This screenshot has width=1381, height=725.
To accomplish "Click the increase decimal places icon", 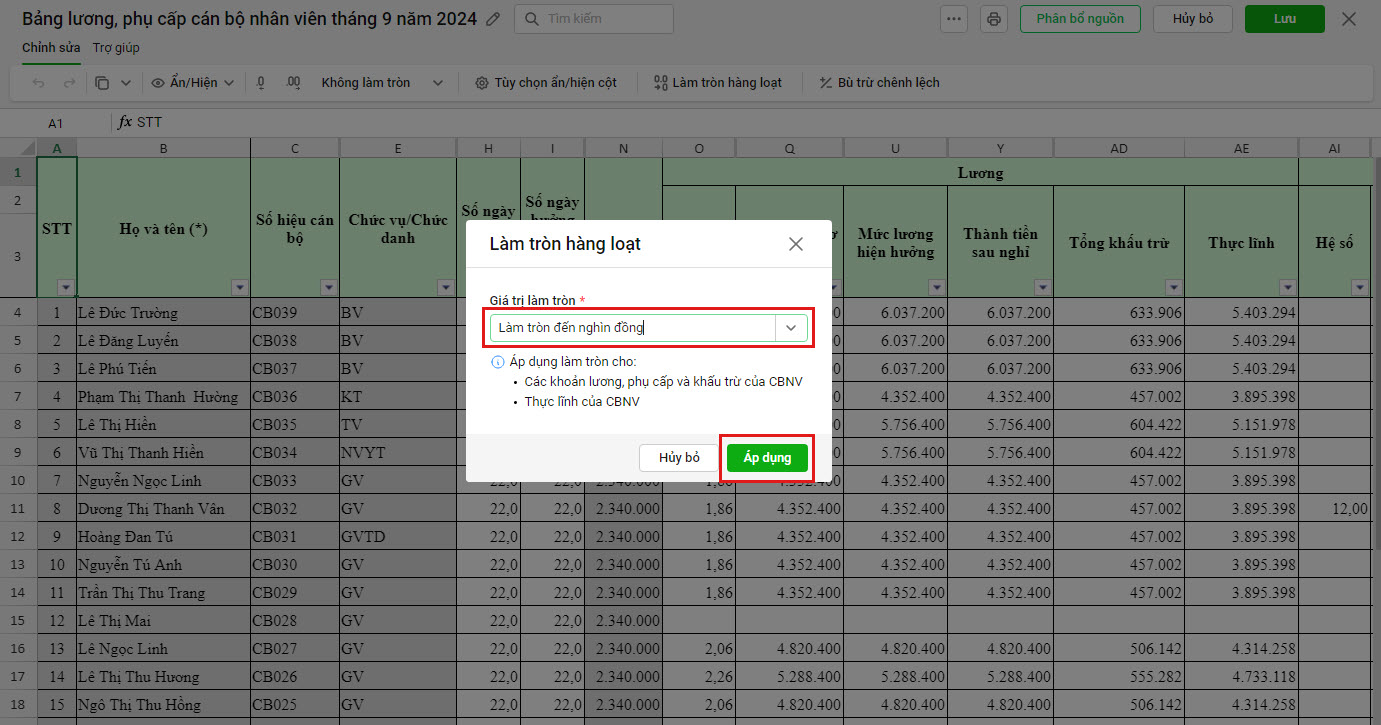I will click(293, 83).
